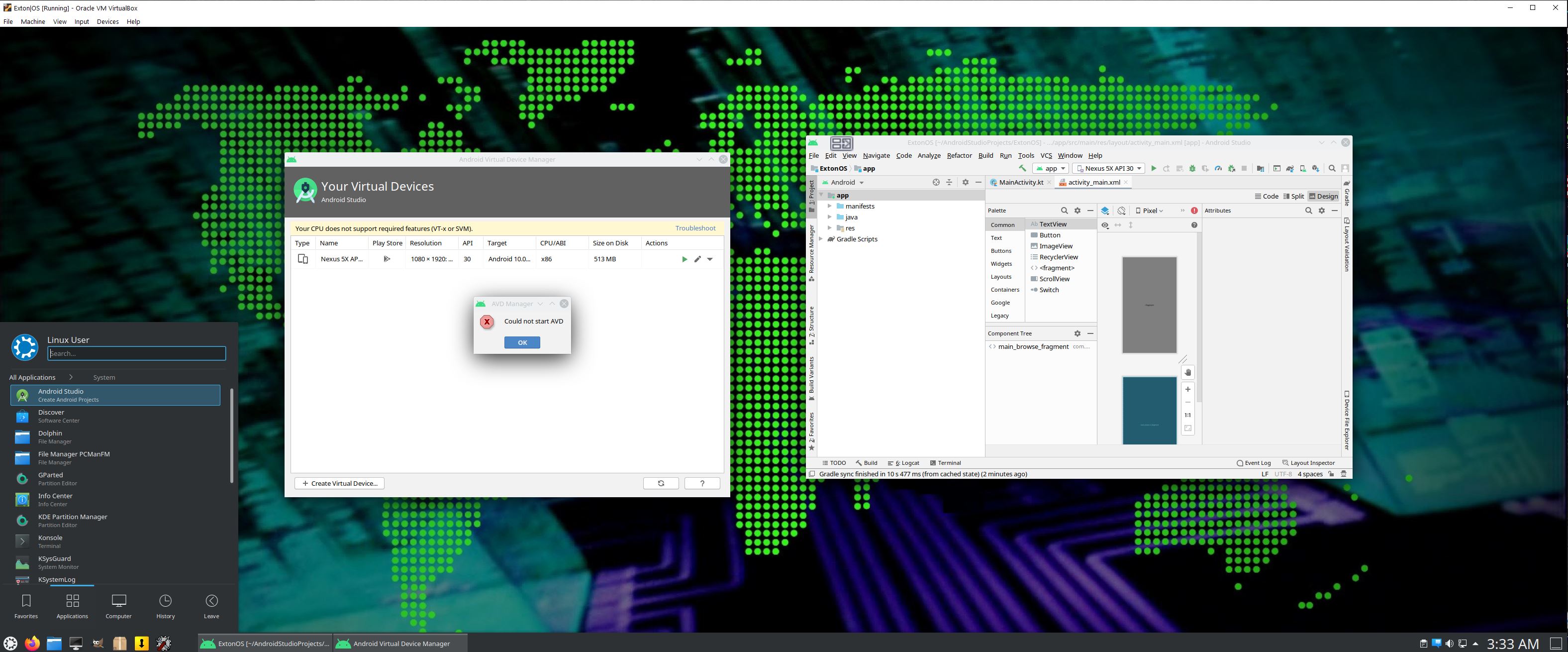Expand the Gradle Scripts tree item
This screenshot has height=652, width=1568.
coord(821,239)
